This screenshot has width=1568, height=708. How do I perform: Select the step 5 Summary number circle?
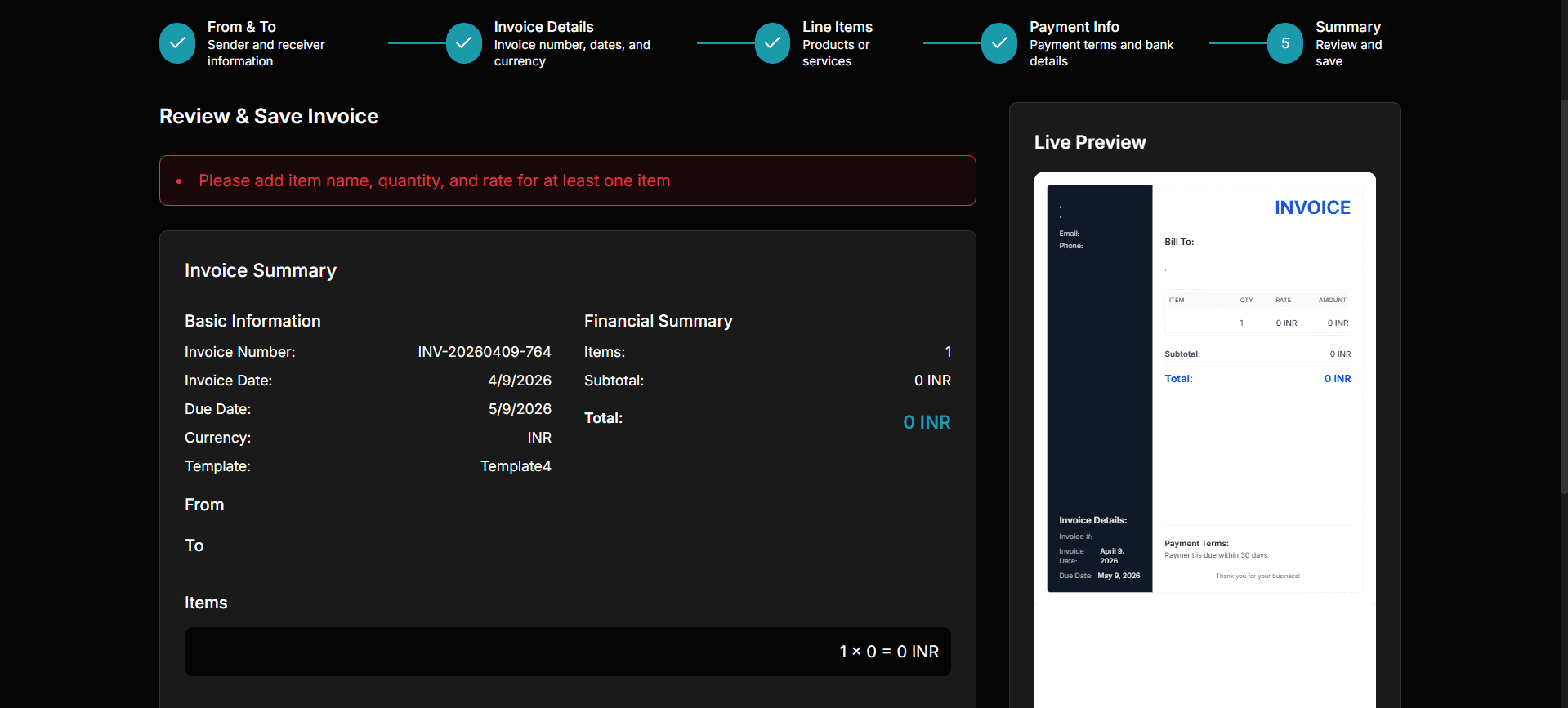click(x=1284, y=43)
